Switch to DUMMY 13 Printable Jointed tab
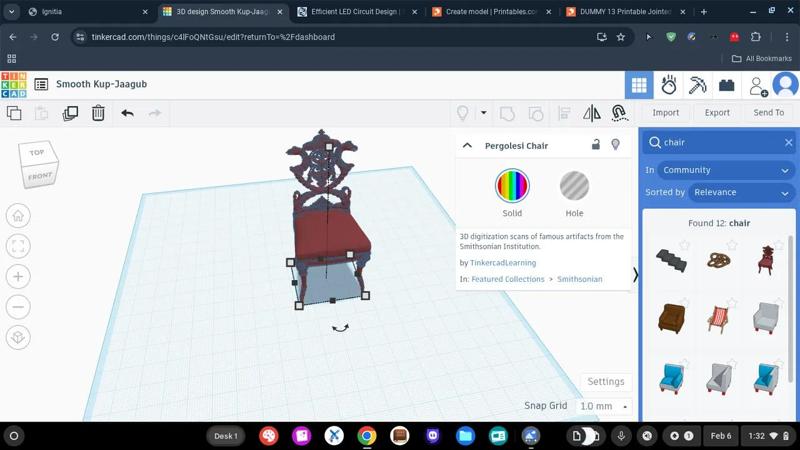This screenshot has height=450, width=800. click(625, 11)
